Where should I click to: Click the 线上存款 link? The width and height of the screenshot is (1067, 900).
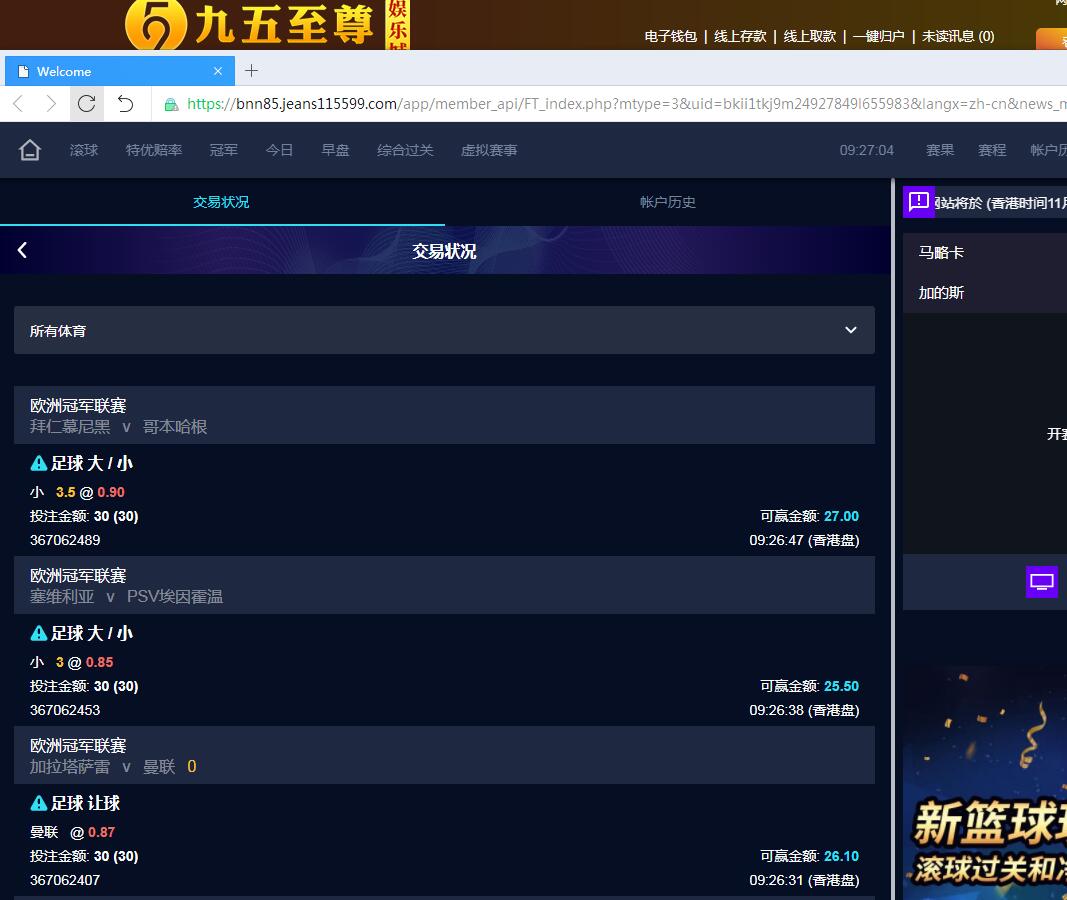tap(740, 36)
